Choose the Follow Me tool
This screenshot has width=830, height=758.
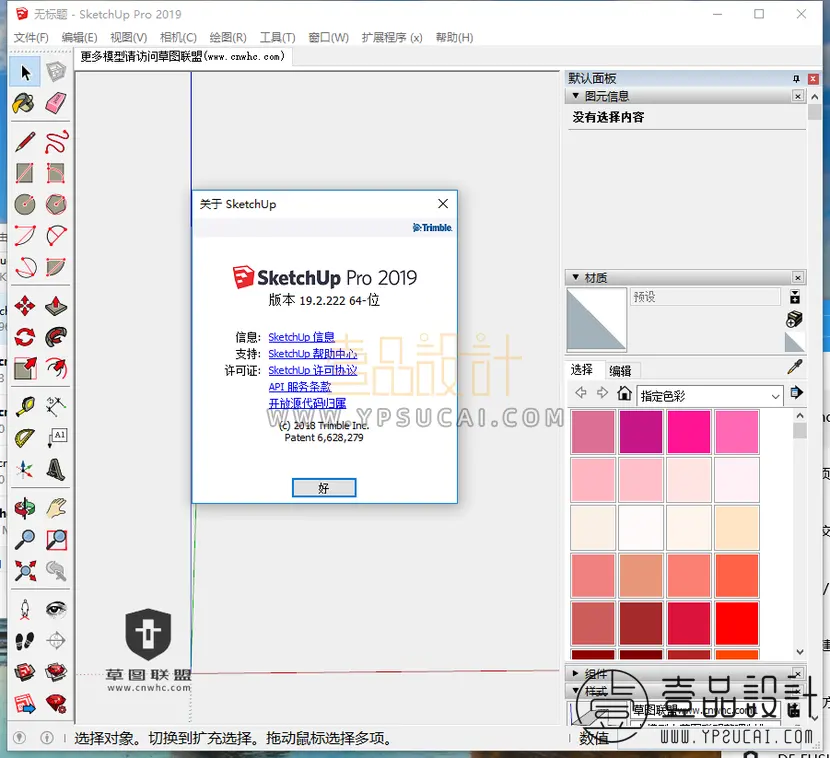[x=56, y=337]
